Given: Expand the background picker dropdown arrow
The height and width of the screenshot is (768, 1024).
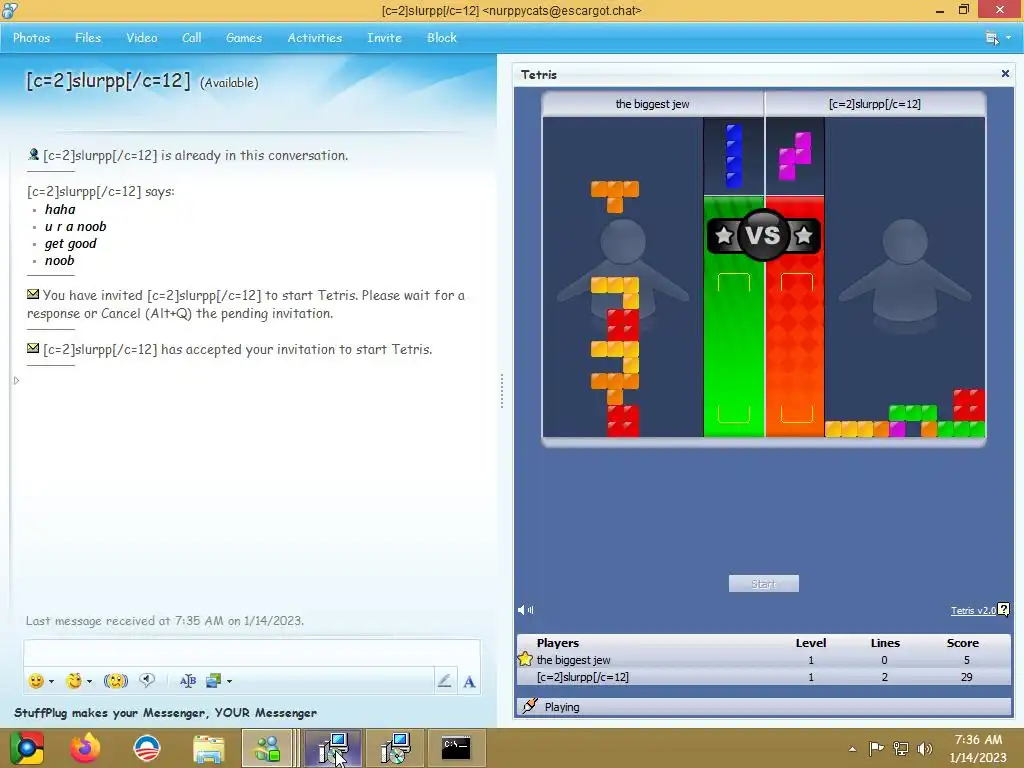Looking at the screenshot, I should (229, 682).
